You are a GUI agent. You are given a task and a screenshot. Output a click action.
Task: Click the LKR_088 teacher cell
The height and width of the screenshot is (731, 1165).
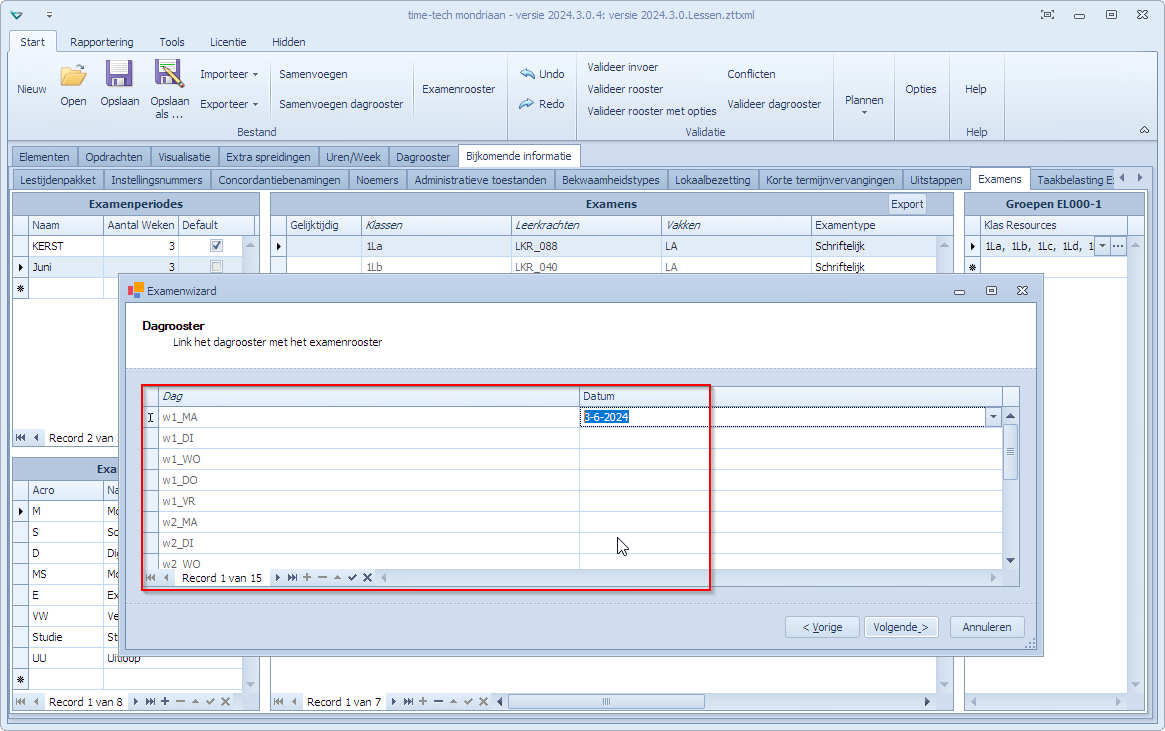pos(586,246)
